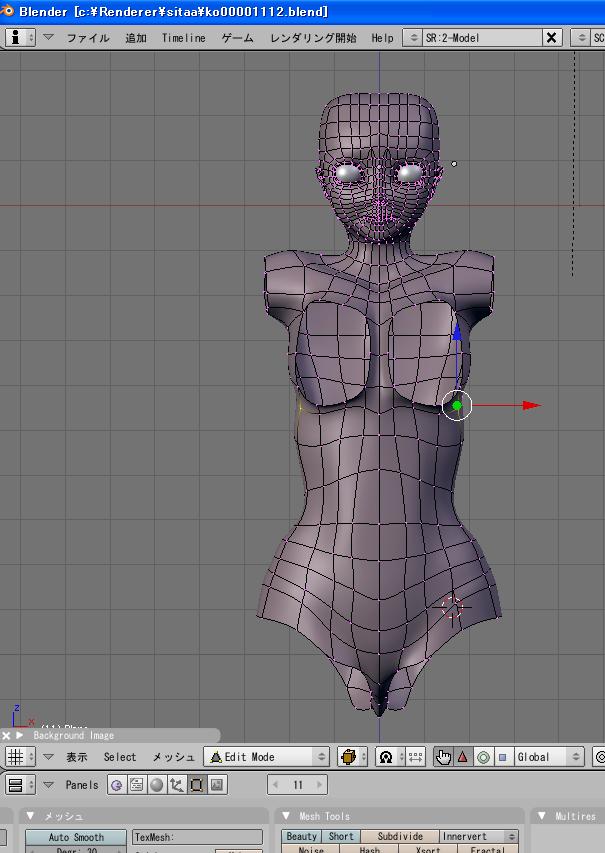
Task: Open the screen selector arrows beside SR:2-Model
Action: [413, 38]
